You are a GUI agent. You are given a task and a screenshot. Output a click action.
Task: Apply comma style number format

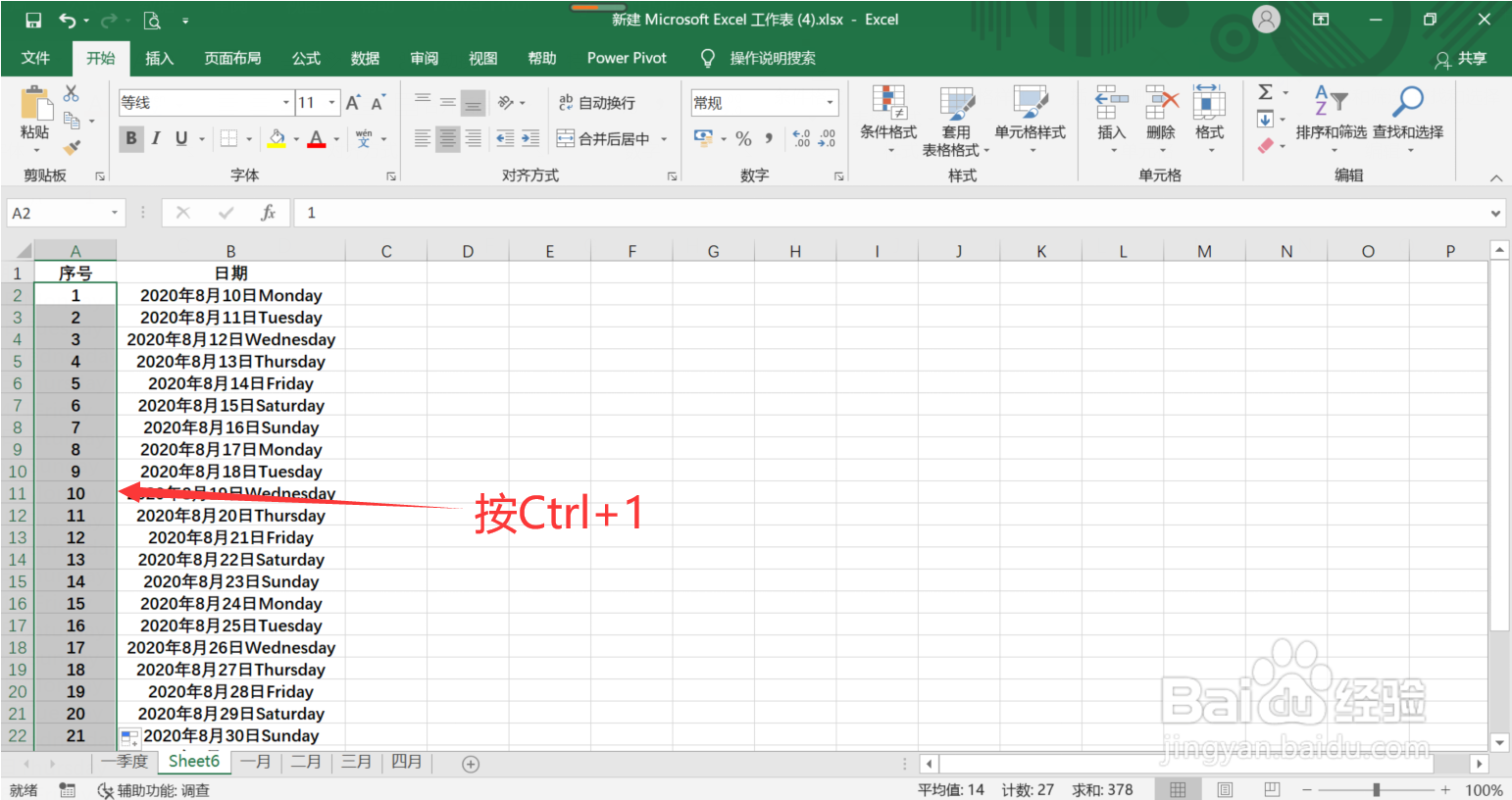pyautogui.click(x=769, y=139)
